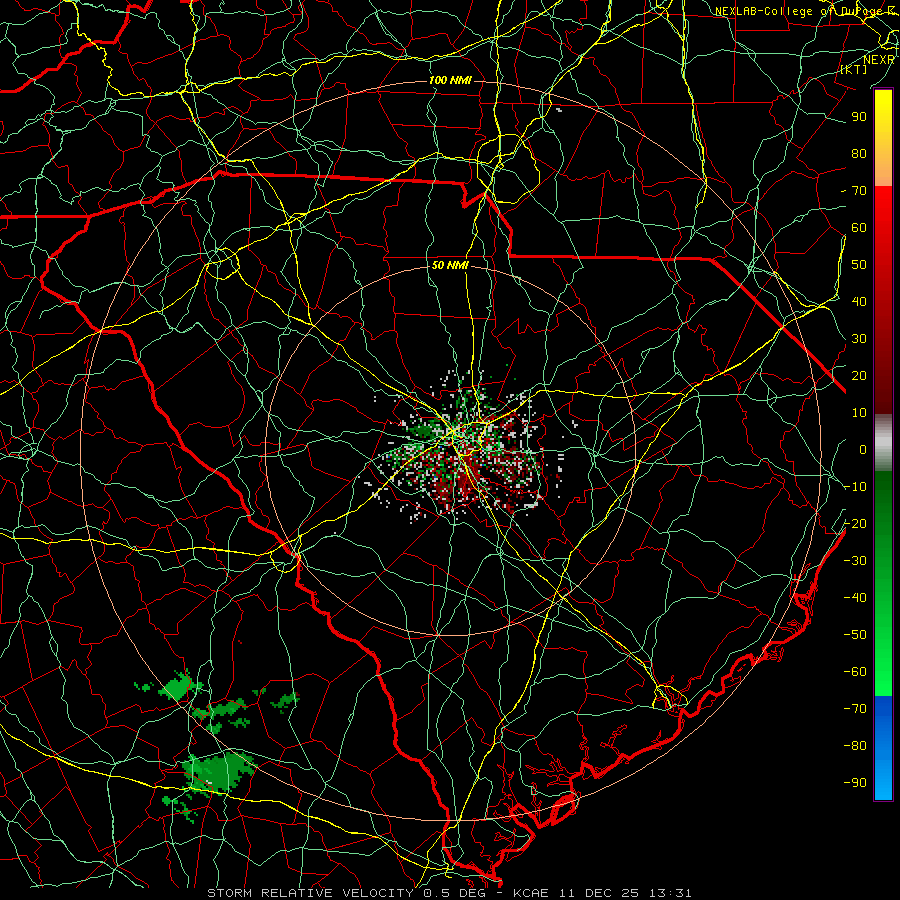This screenshot has width=900, height=900.
Task: Pick the blue segment of the color bar
Action: coord(883,748)
